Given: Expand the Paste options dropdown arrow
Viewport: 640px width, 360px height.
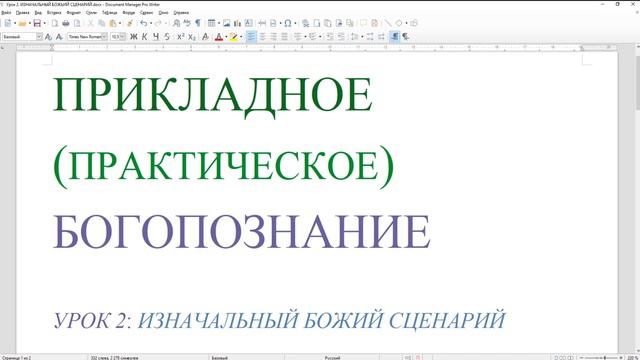Looking at the screenshot, I should (120, 23).
